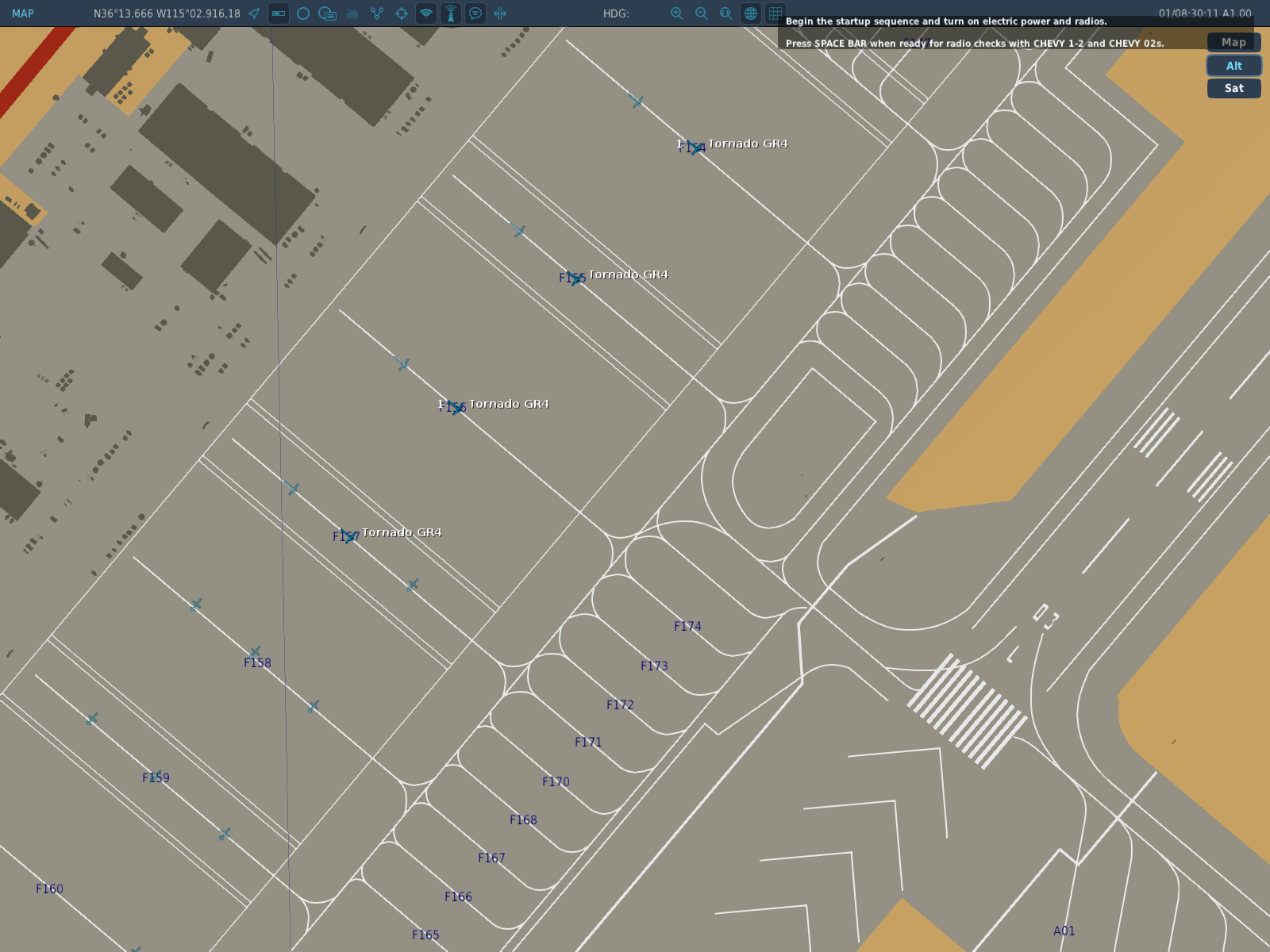Click the F159 parking label
Viewport: 1270px width, 952px height.
(x=156, y=778)
